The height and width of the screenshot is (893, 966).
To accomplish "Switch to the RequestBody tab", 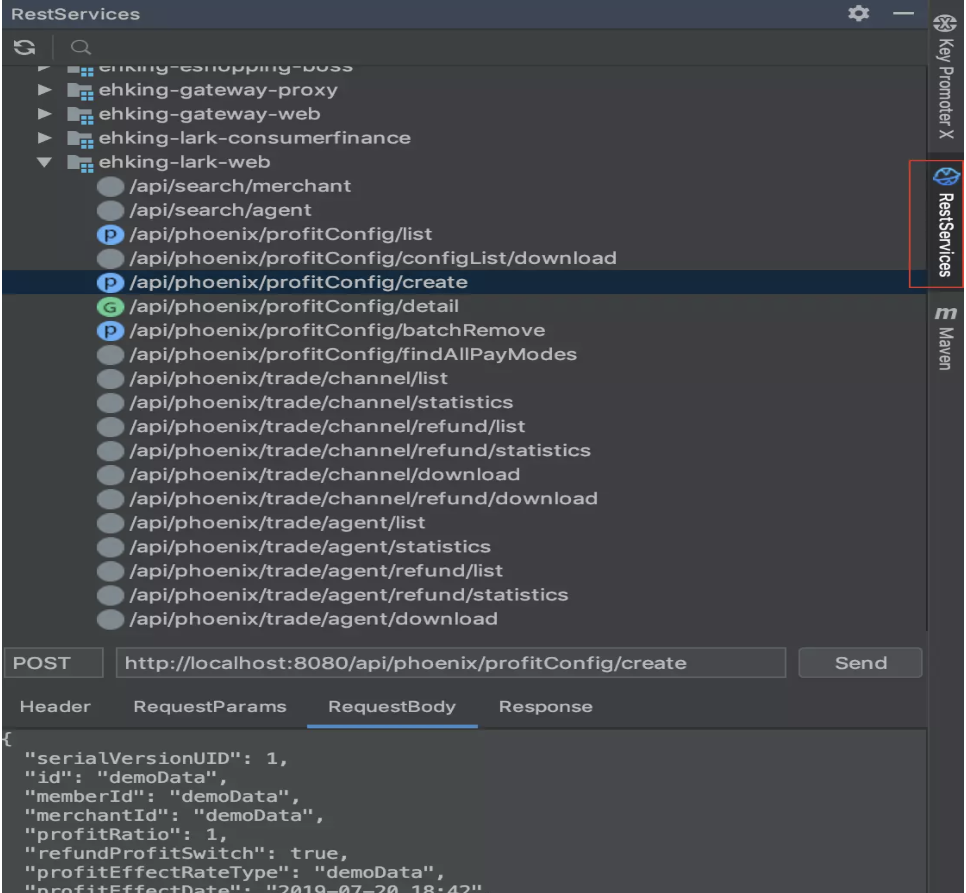I will (x=392, y=706).
